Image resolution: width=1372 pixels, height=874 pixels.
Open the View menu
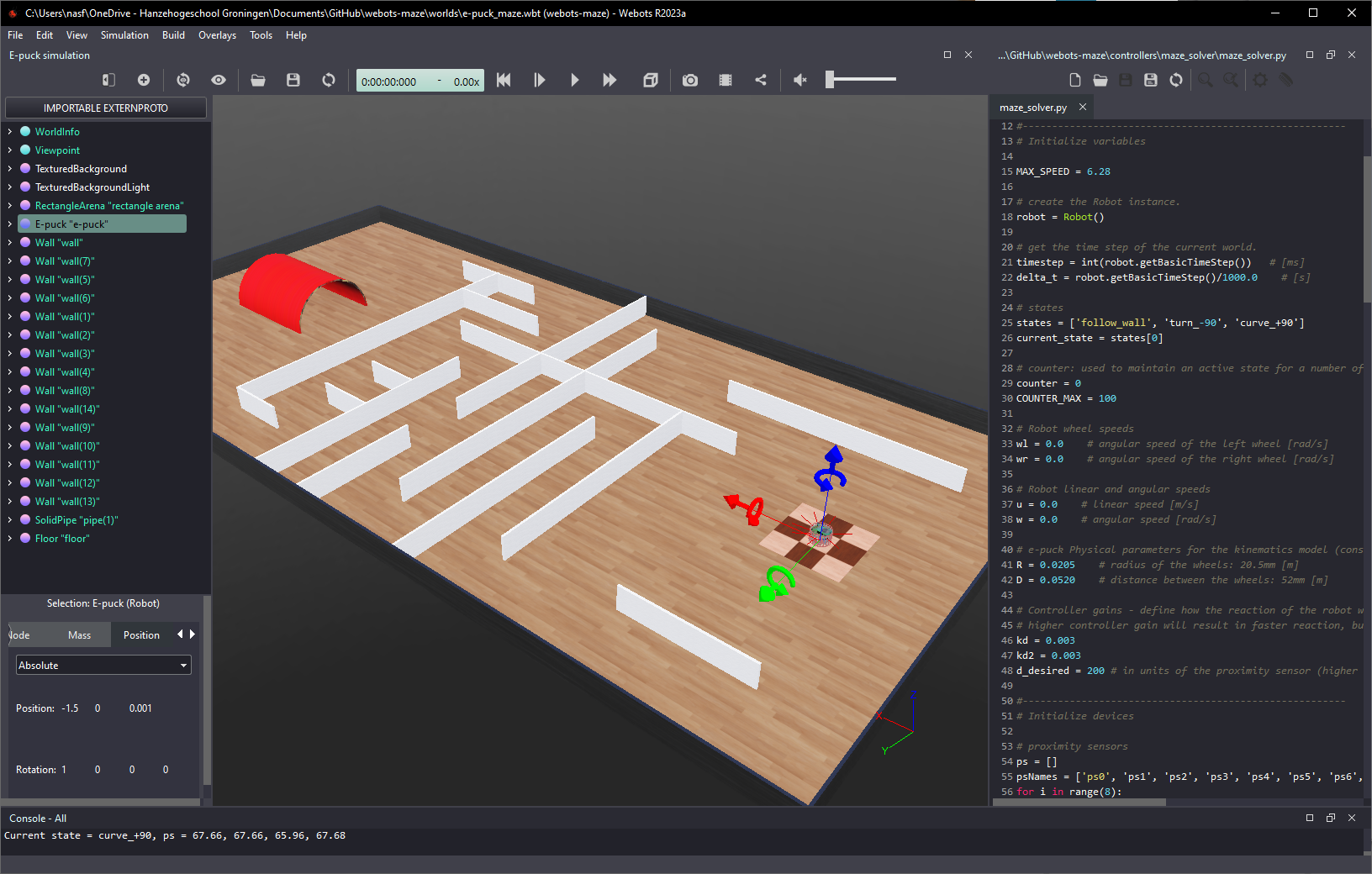pyautogui.click(x=77, y=35)
